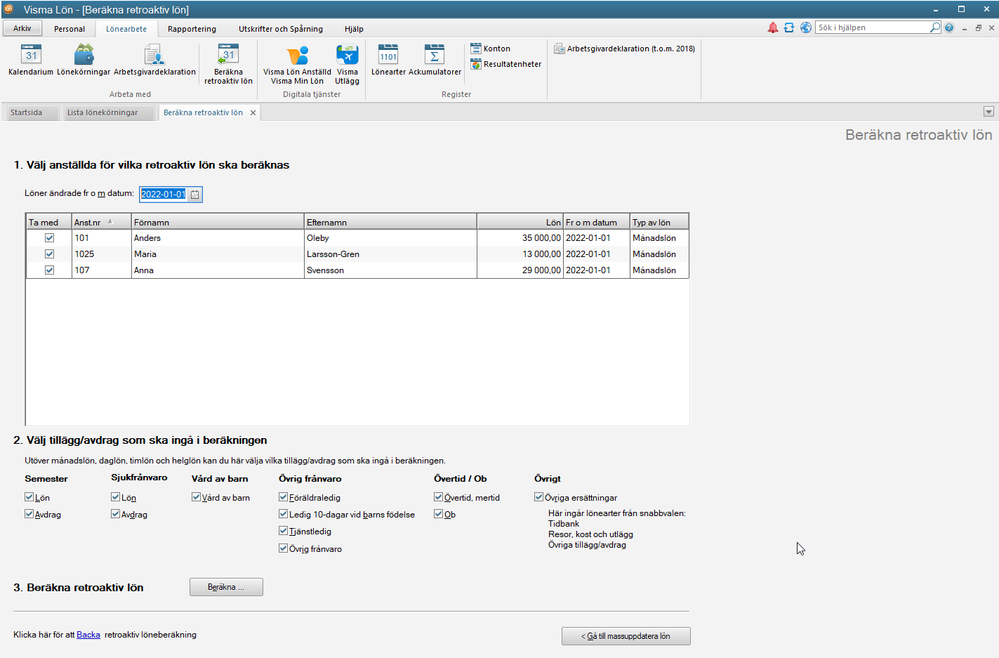
Task: Click the globe icon in title area
Action: coord(806,27)
